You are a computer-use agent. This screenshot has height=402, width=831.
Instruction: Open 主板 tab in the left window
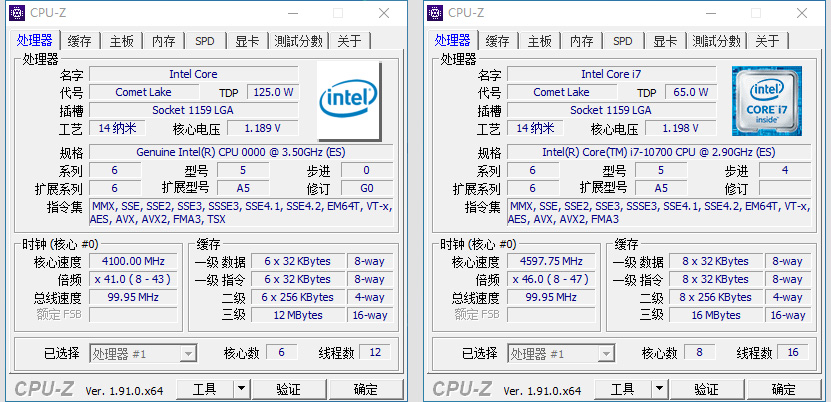[122, 41]
